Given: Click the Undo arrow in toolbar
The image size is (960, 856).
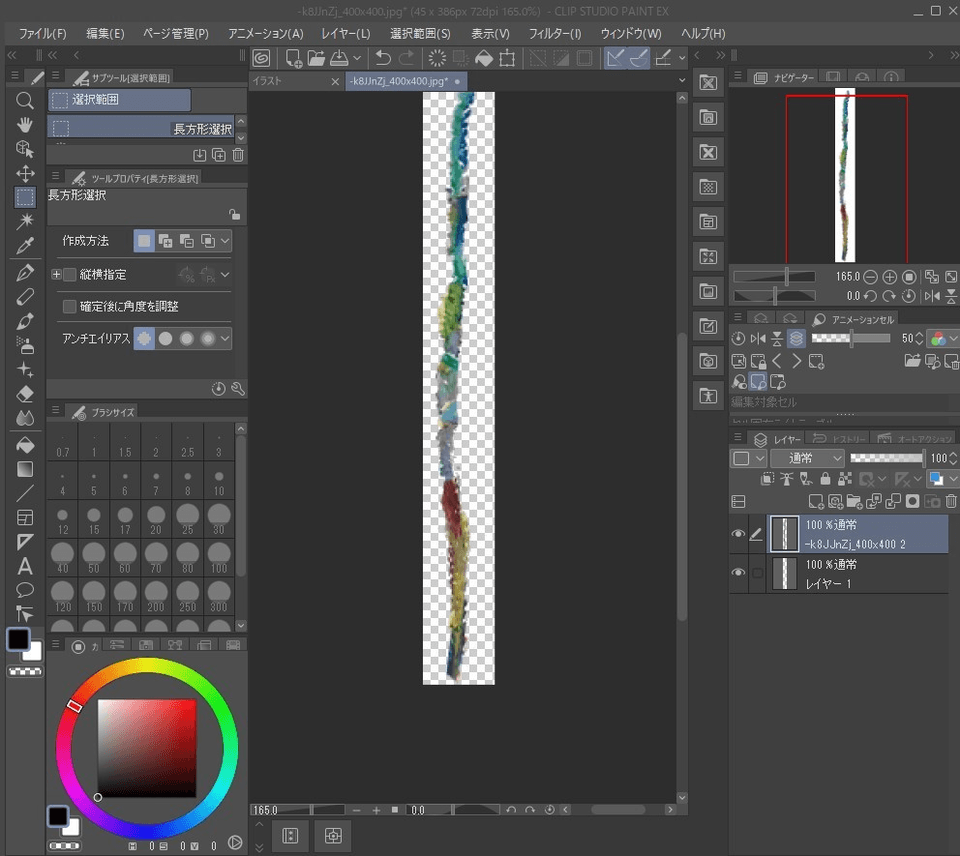Looking at the screenshot, I should (383, 58).
